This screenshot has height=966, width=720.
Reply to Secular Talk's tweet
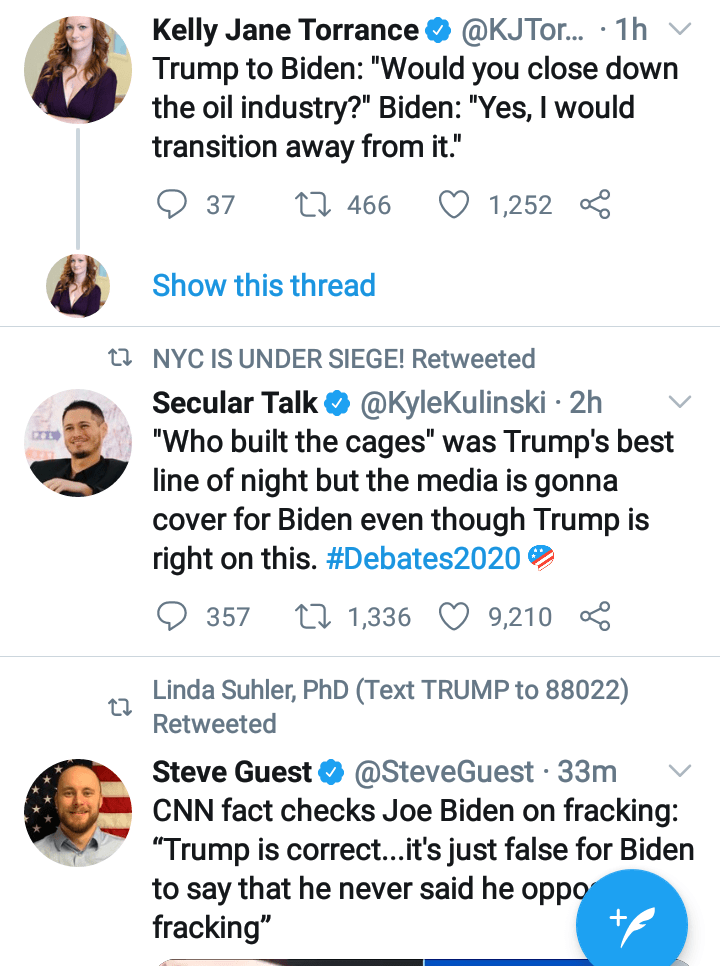pos(174,616)
